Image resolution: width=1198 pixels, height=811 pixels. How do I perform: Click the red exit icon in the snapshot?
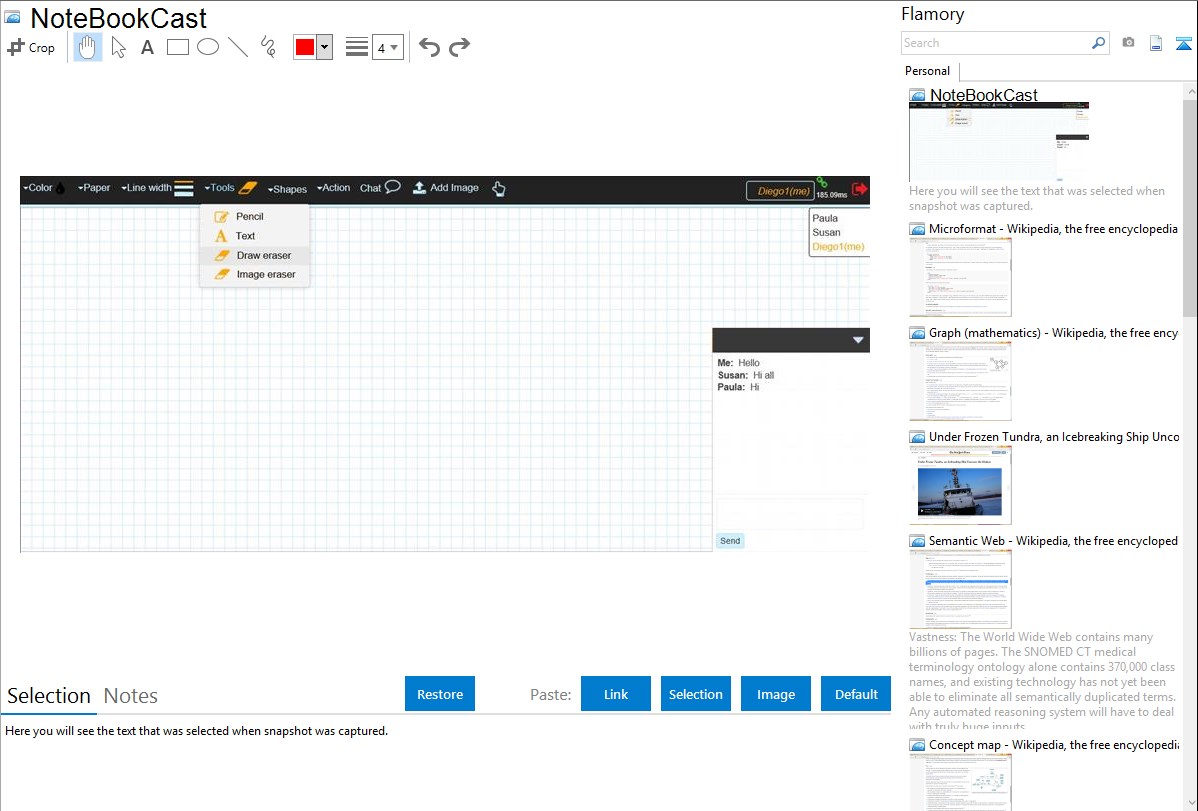(860, 189)
